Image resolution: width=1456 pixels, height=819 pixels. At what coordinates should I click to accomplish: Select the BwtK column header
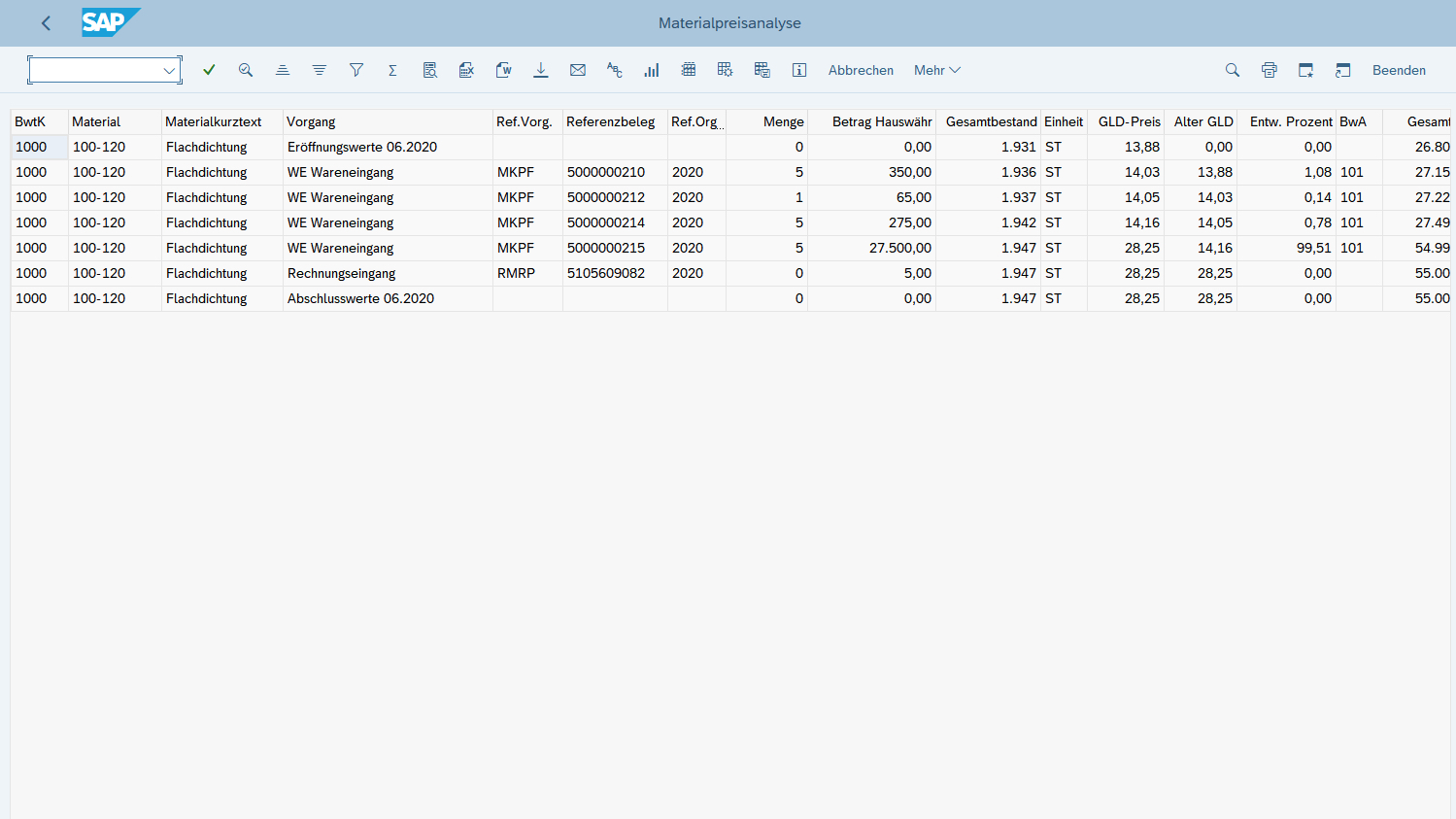pyautogui.click(x=40, y=121)
